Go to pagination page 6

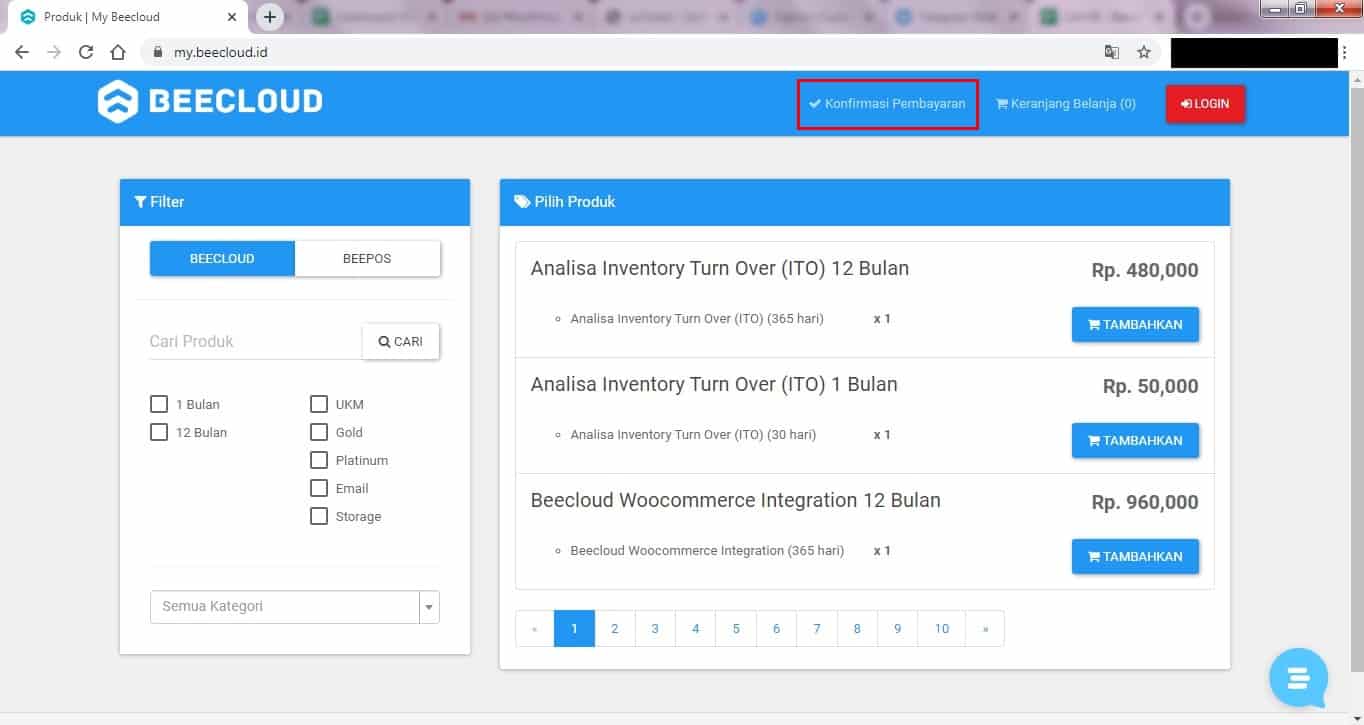pyautogui.click(x=777, y=629)
